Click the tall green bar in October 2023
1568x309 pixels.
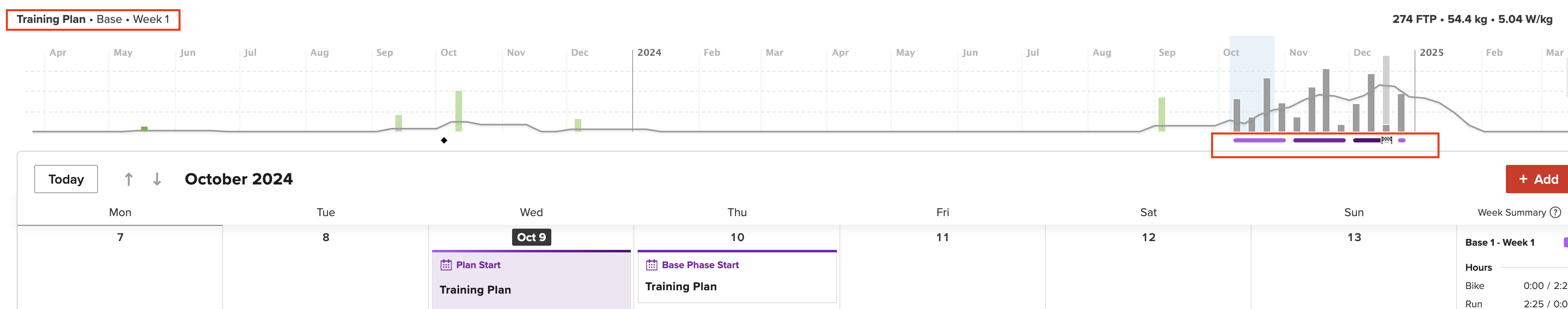click(x=459, y=111)
